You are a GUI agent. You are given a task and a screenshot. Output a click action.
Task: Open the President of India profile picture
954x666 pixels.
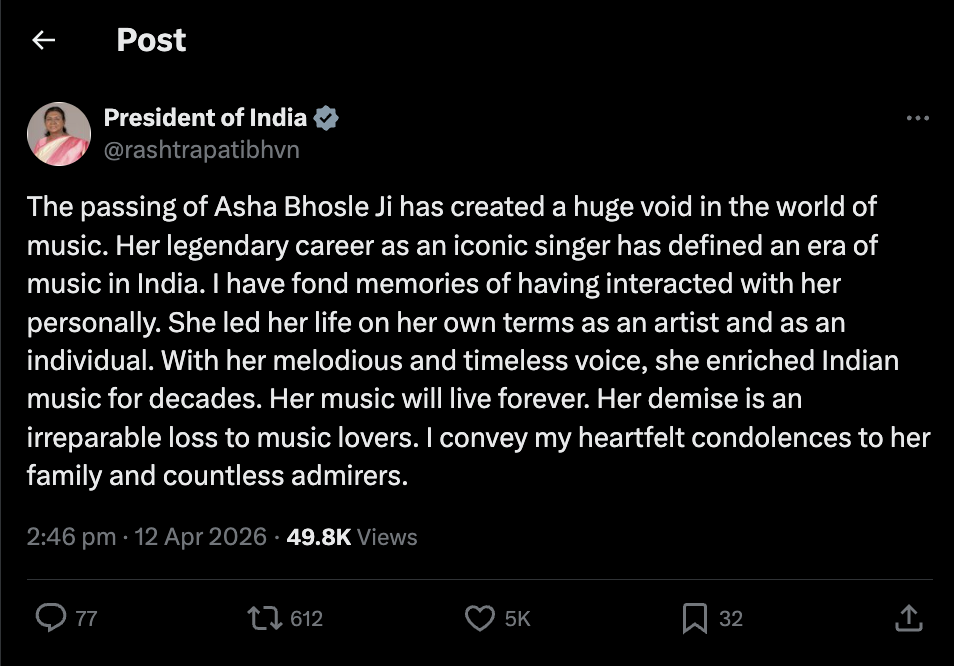(58, 133)
